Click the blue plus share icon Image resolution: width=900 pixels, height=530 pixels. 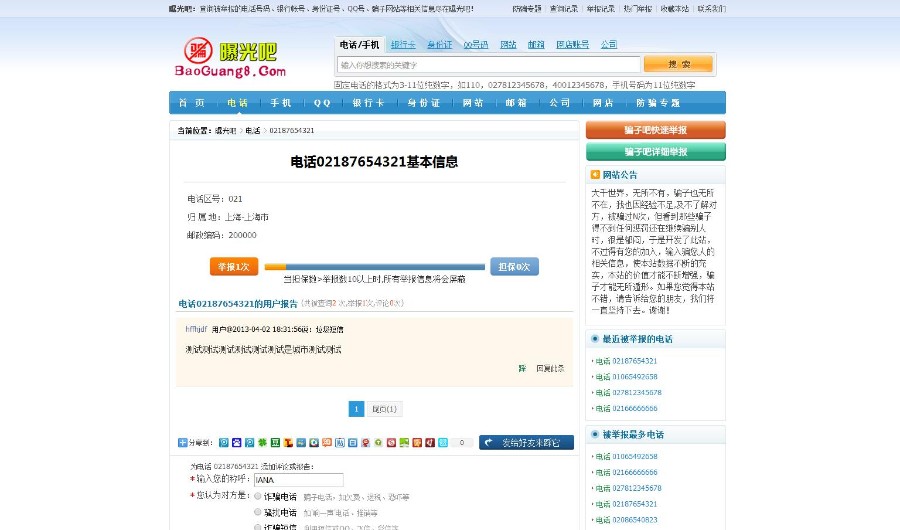pos(182,442)
